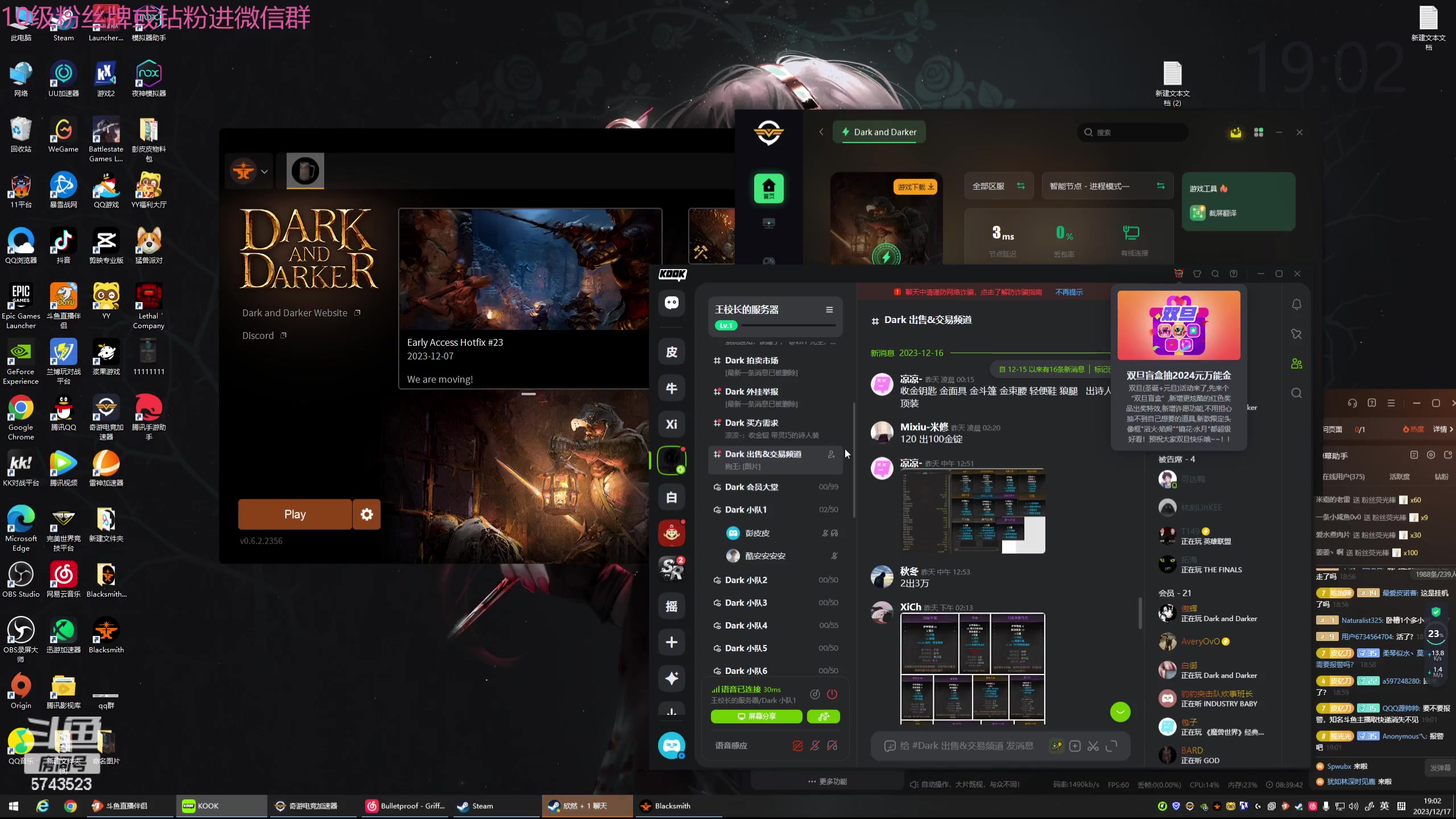
Task: Open XiCh's posted image in chat
Action: tap(973, 668)
